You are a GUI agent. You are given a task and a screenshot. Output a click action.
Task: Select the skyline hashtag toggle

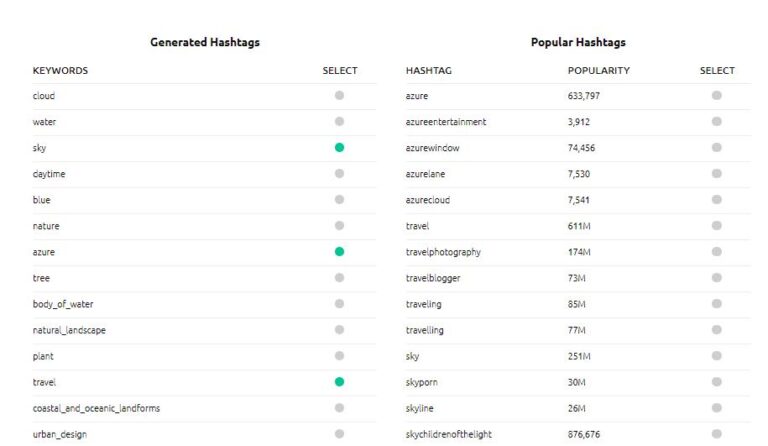point(717,408)
